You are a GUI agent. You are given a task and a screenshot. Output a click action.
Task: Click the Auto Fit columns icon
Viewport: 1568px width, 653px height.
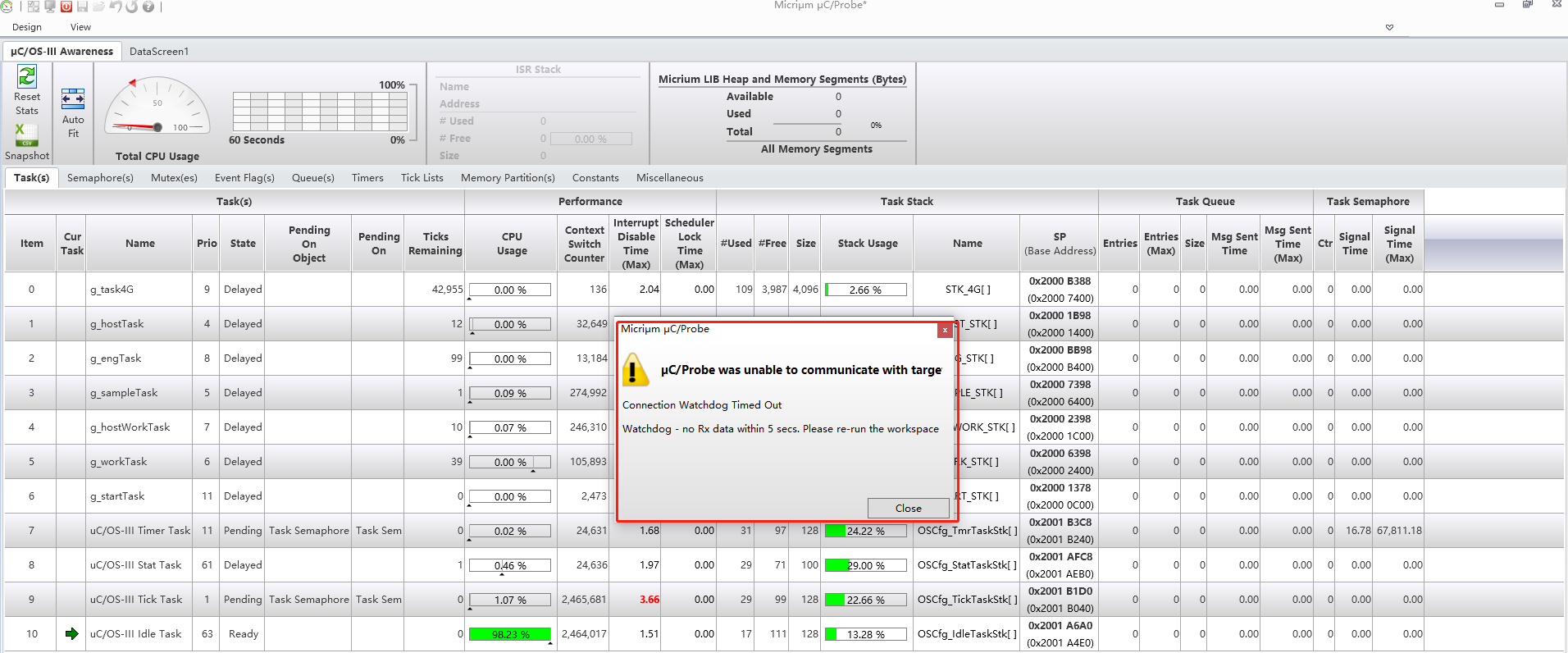coord(73,99)
